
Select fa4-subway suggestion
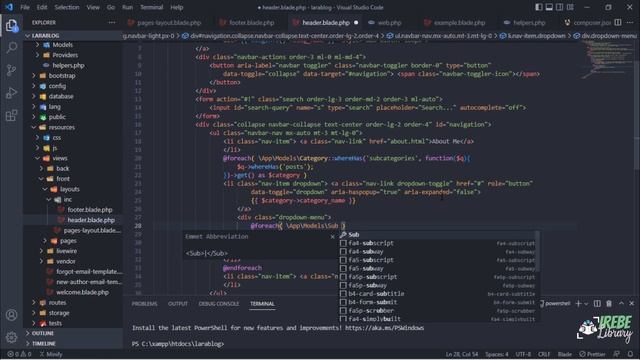(x=438, y=251)
